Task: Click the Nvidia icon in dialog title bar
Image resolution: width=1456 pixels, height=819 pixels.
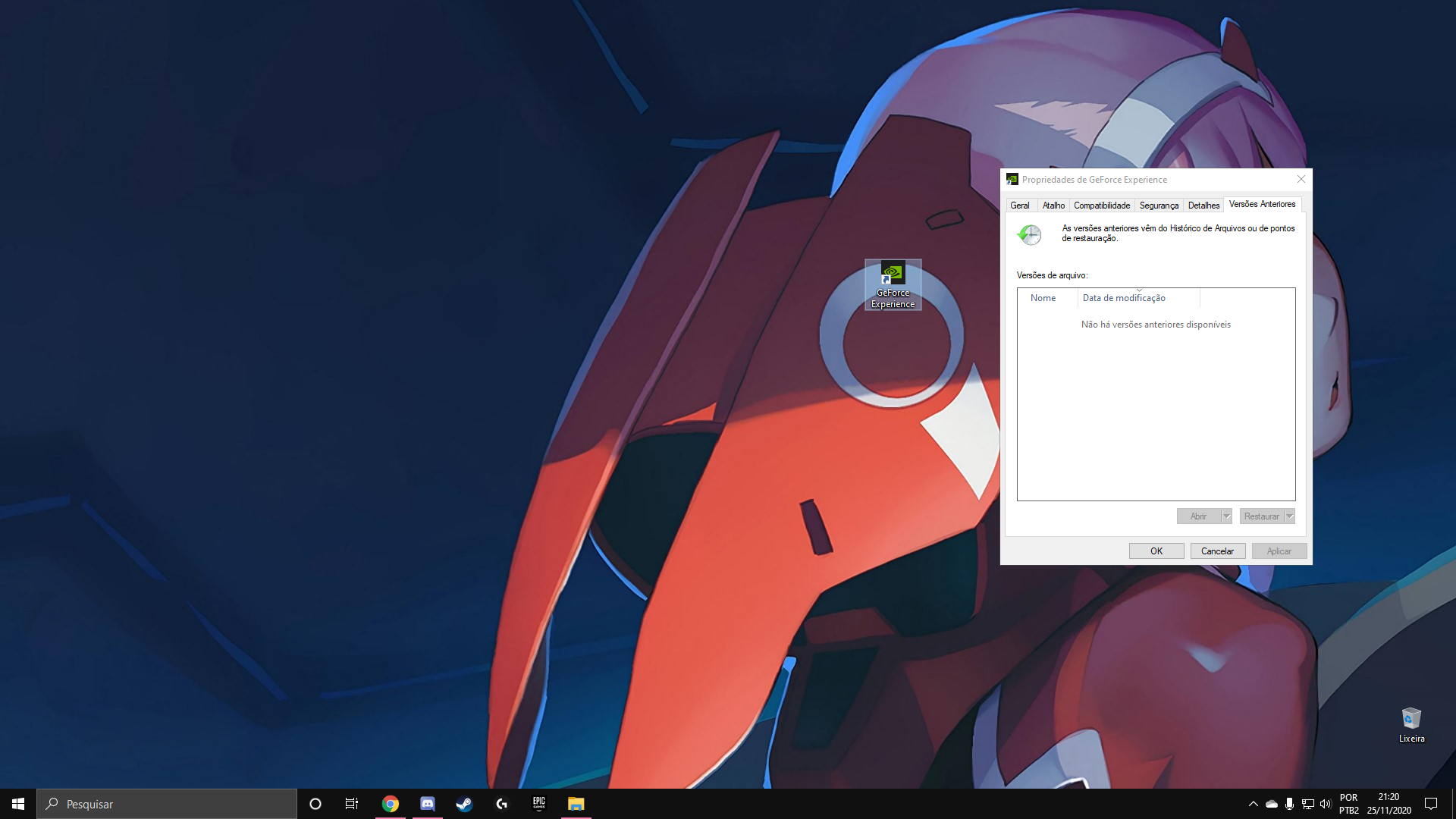Action: pos(1012,180)
